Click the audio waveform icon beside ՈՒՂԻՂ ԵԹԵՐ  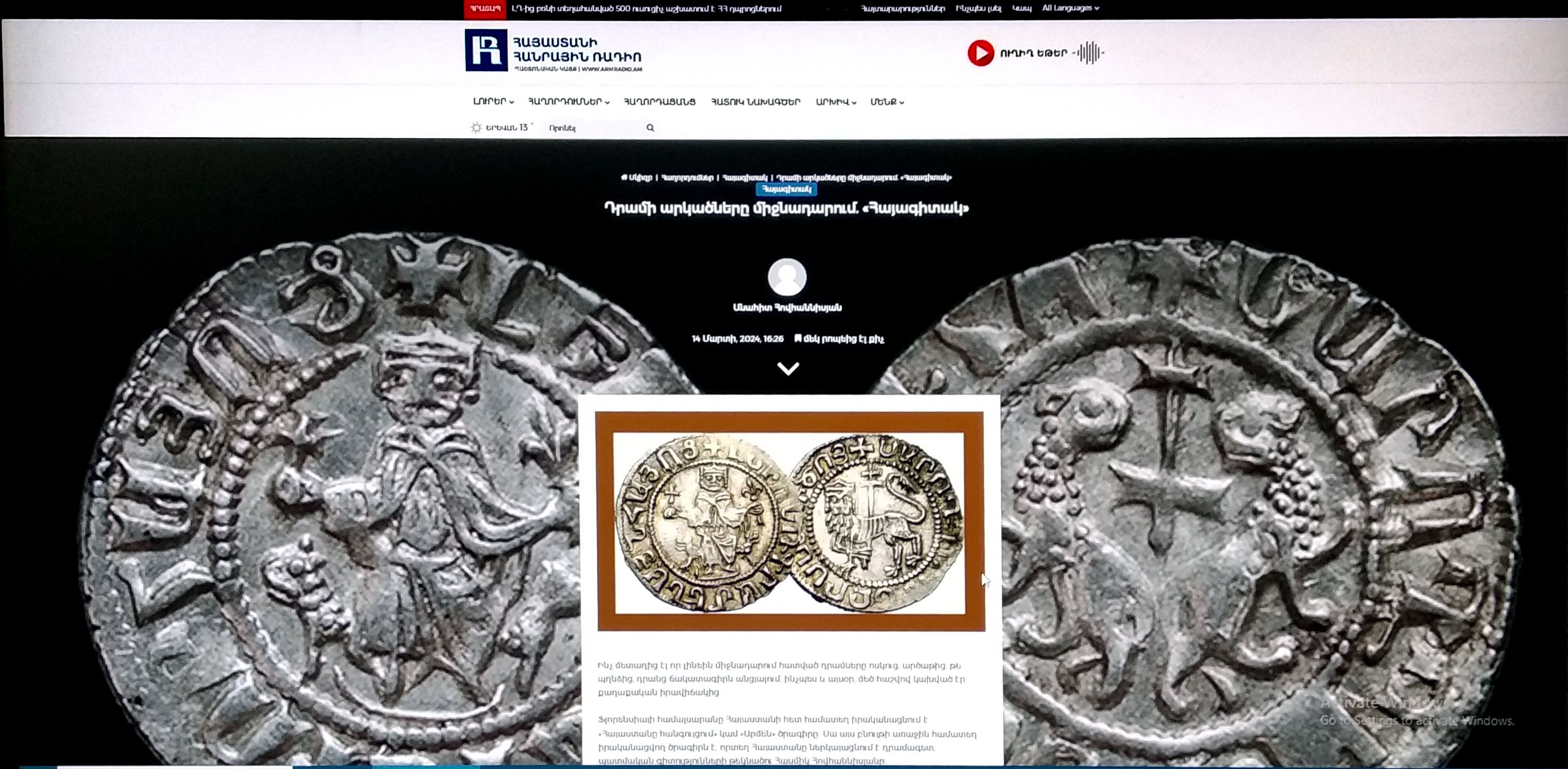[1089, 53]
